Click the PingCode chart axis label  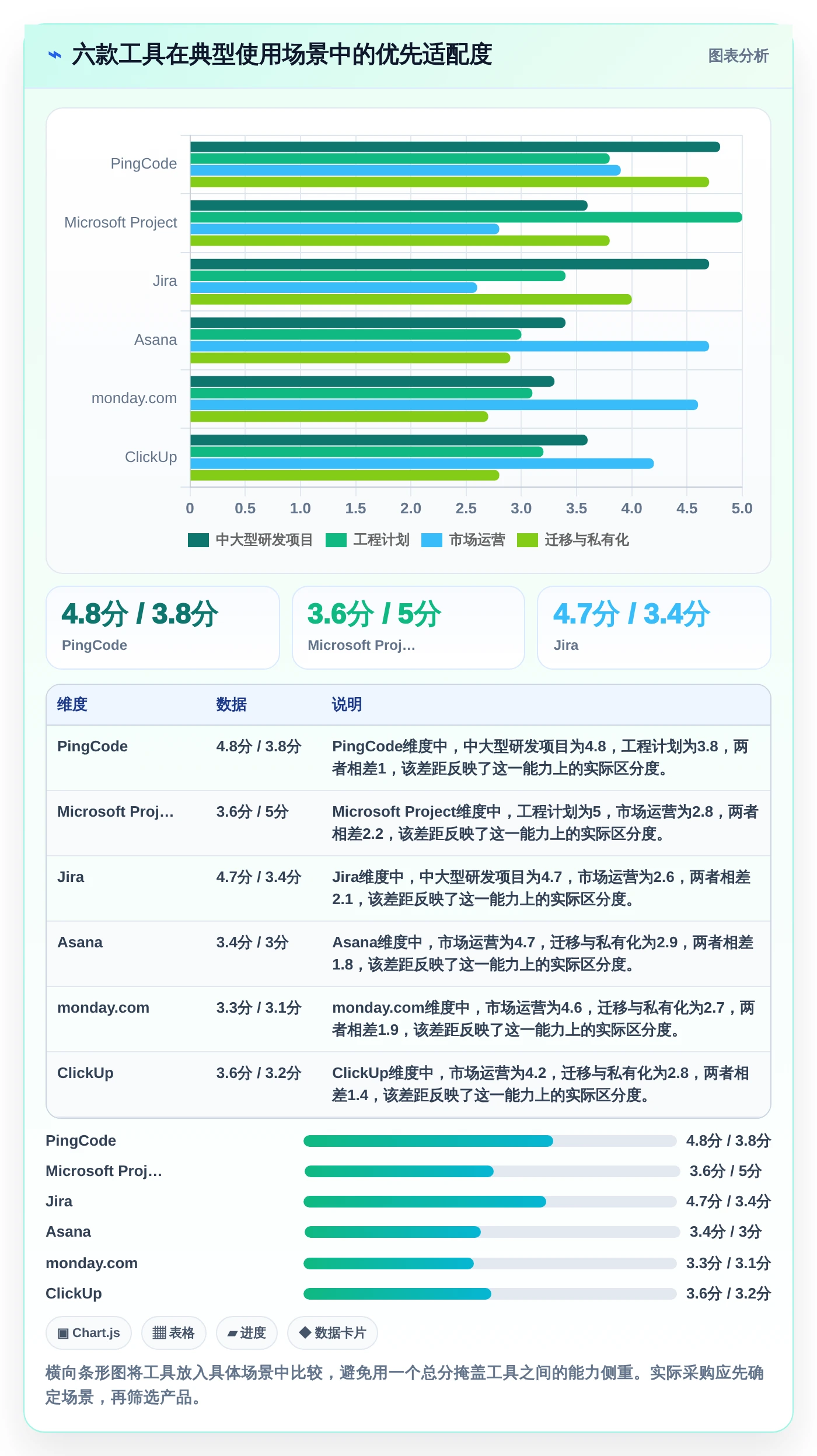pyautogui.click(x=144, y=164)
